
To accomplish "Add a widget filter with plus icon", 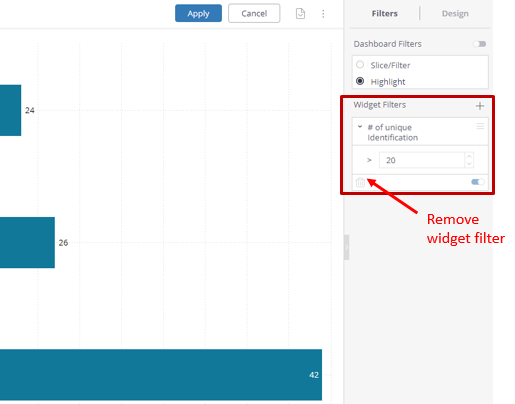I will pos(480,106).
